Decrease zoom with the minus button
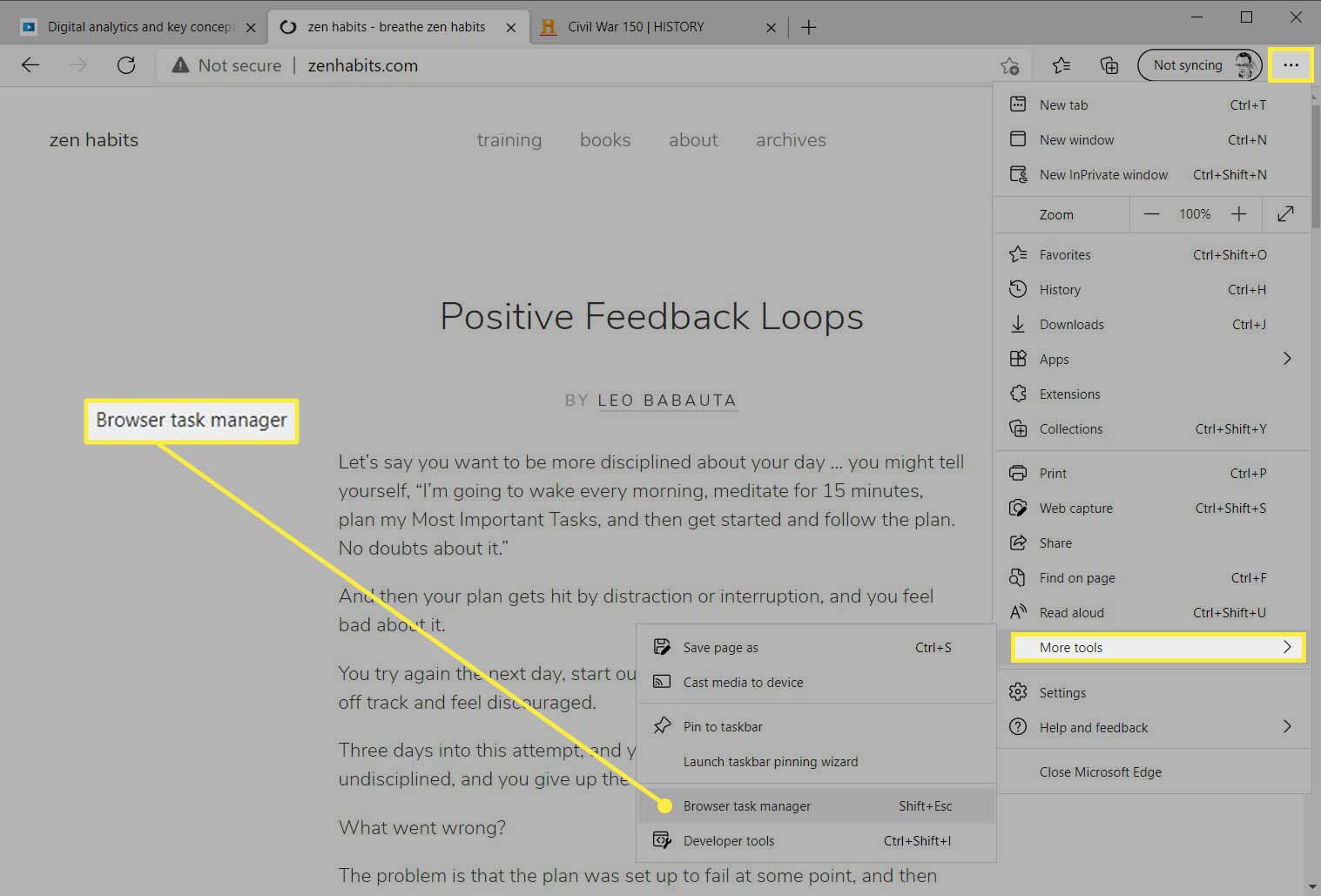 [x=1151, y=214]
